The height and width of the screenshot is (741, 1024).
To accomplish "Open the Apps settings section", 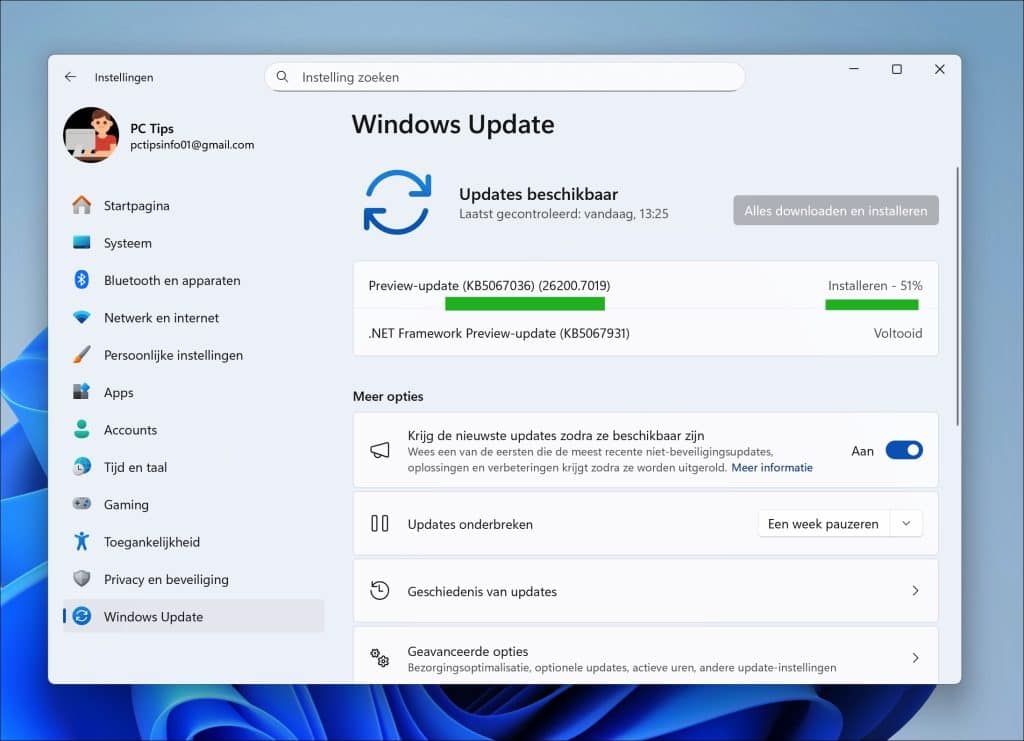I will pyautogui.click(x=118, y=393).
